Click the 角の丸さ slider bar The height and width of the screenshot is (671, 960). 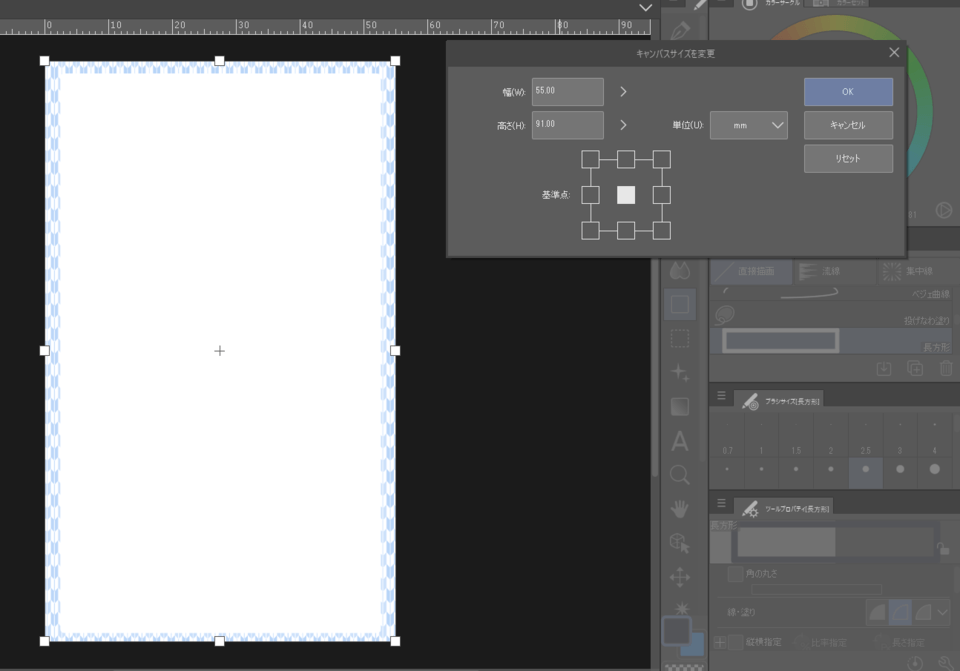click(x=816, y=590)
